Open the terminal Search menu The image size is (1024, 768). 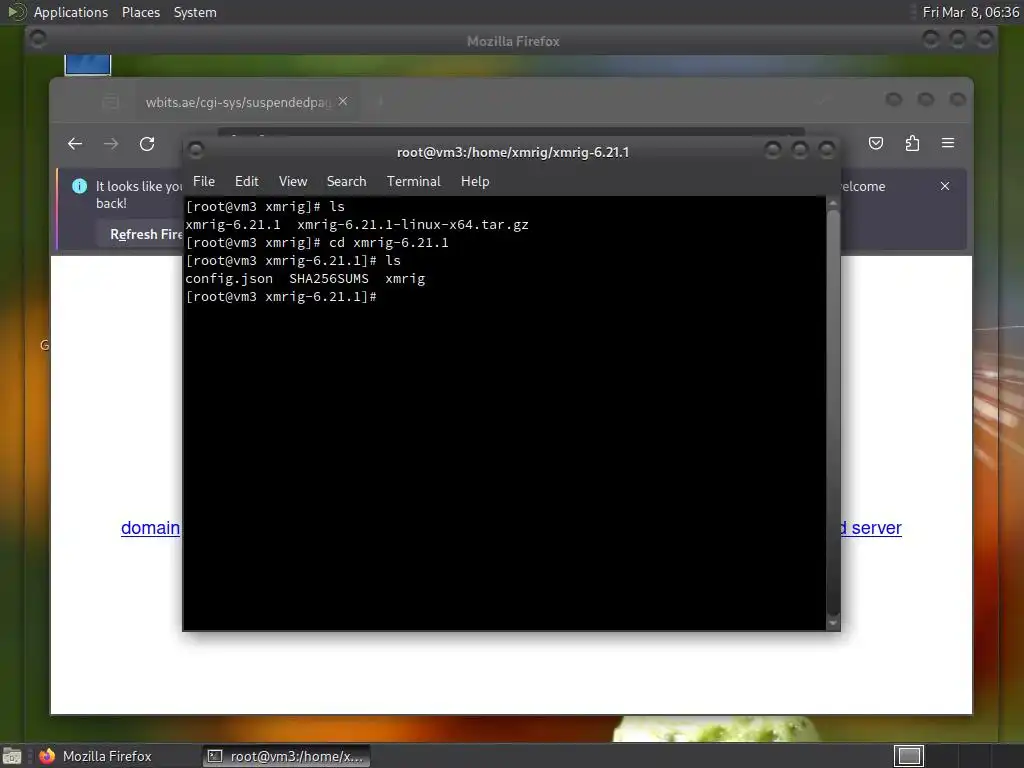346,182
